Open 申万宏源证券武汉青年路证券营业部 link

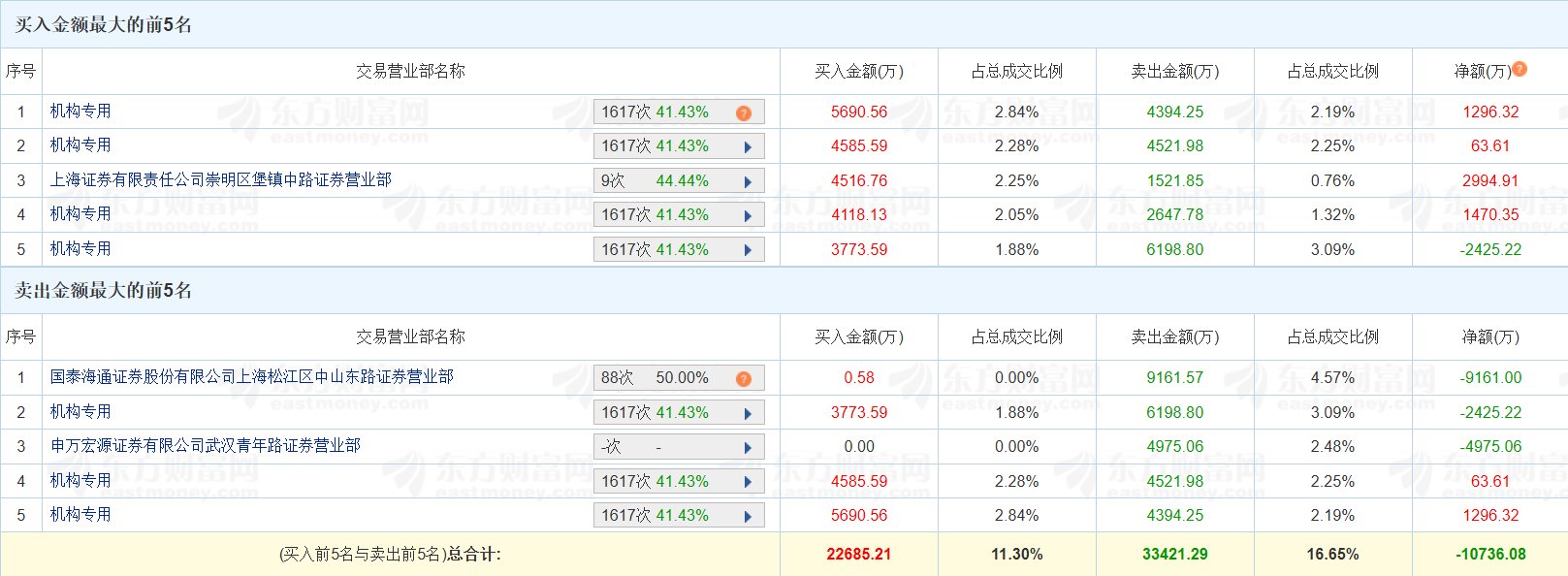point(206,445)
